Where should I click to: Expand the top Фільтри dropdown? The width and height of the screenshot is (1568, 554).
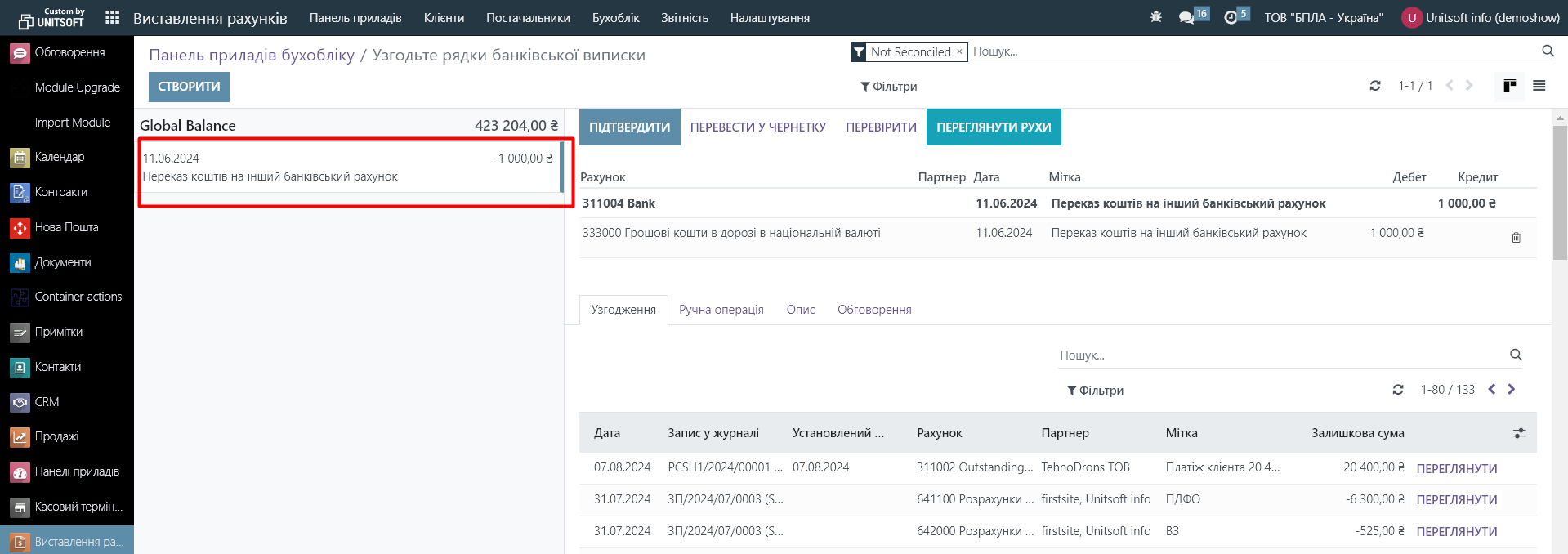click(x=888, y=87)
